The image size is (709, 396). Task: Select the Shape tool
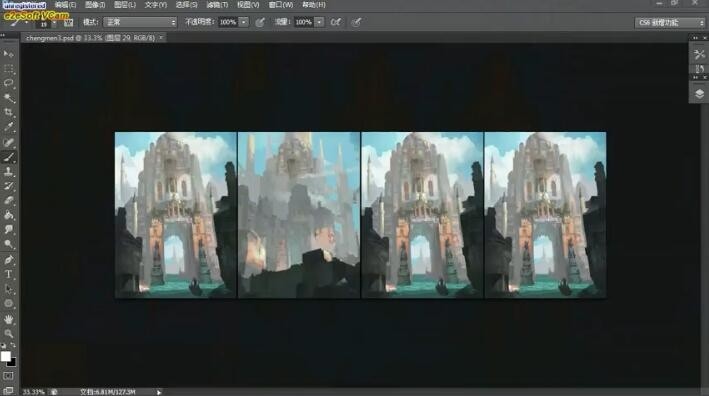click(8, 303)
